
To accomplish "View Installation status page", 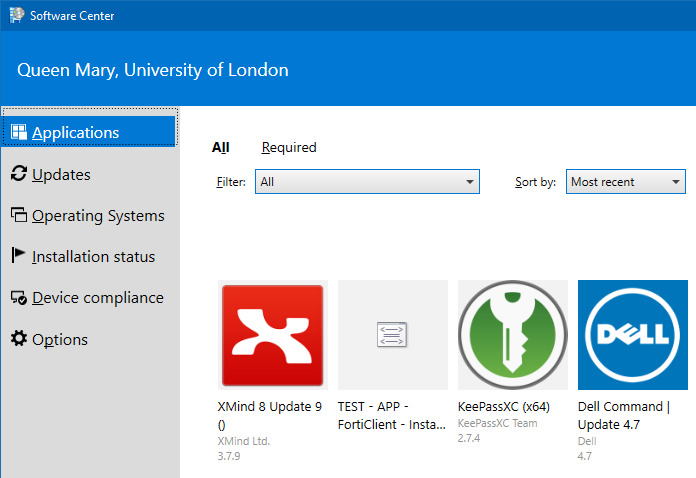I will pyautogui.click(x=93, y=257).
